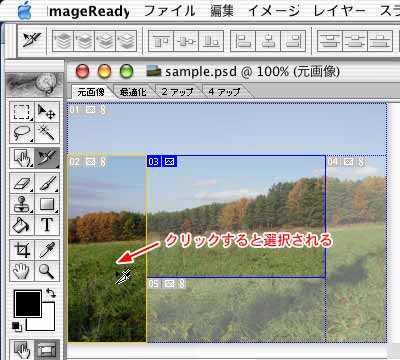Switch to the 2 アップ tab
400x360 pixels.
pos(177,92)
